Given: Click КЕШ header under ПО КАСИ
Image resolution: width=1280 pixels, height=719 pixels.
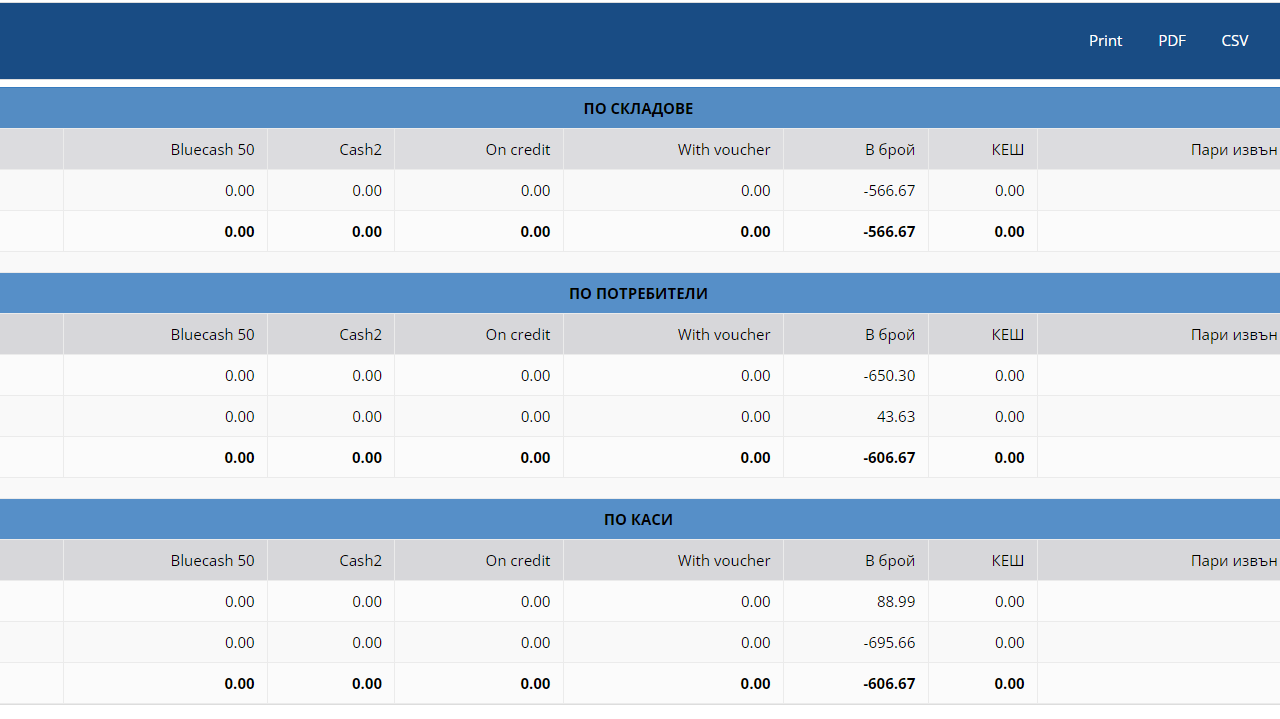Looking at the screenshot, I should pos(1008,561).
